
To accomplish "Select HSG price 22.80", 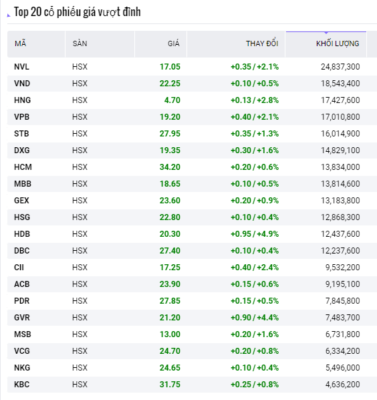I will [170, 217].
